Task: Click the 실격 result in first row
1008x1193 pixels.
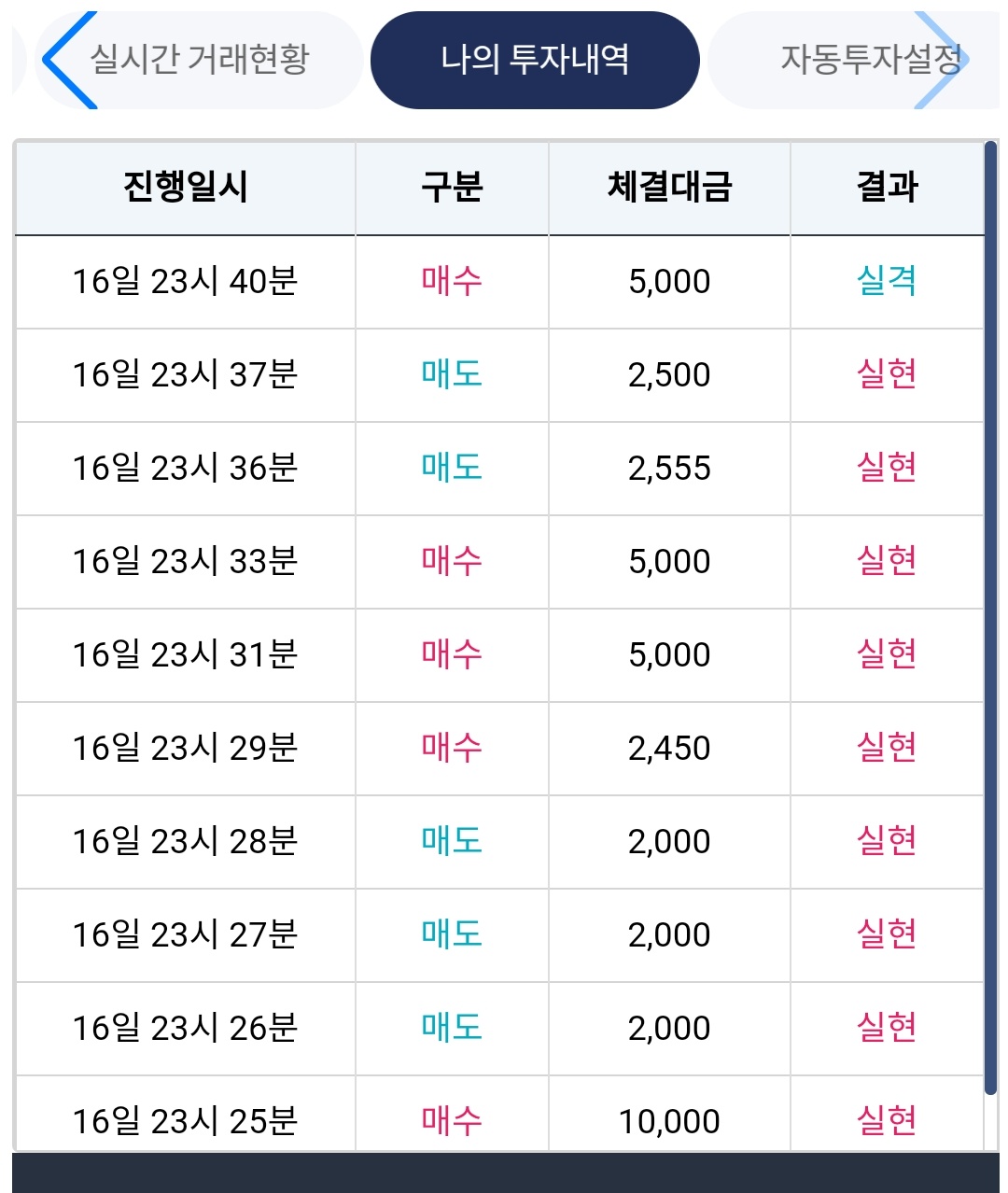Action: click(887, 281)
